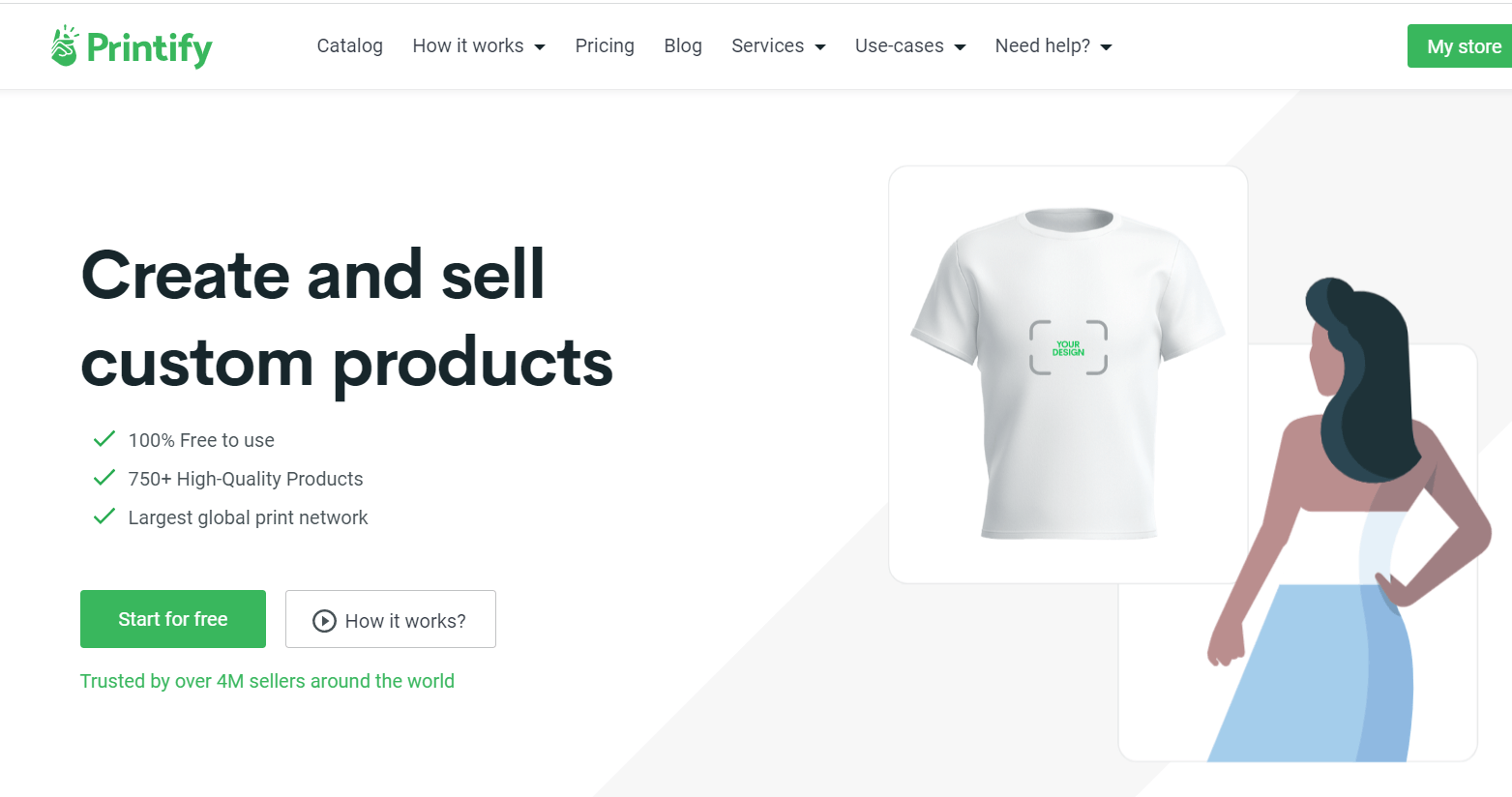The width and height of the screenshot is (1512, 797).
Task: Expand the How it works dropdown arrow
Action: click(540, 47)
